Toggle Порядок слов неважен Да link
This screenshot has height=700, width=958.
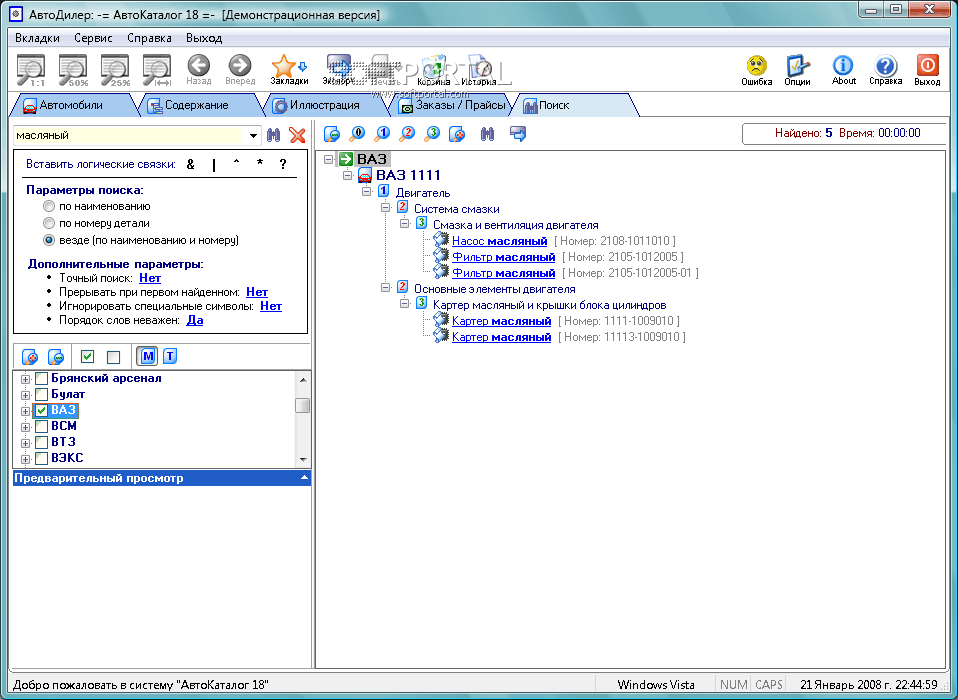pyautogui.click(x=194, y=321)
